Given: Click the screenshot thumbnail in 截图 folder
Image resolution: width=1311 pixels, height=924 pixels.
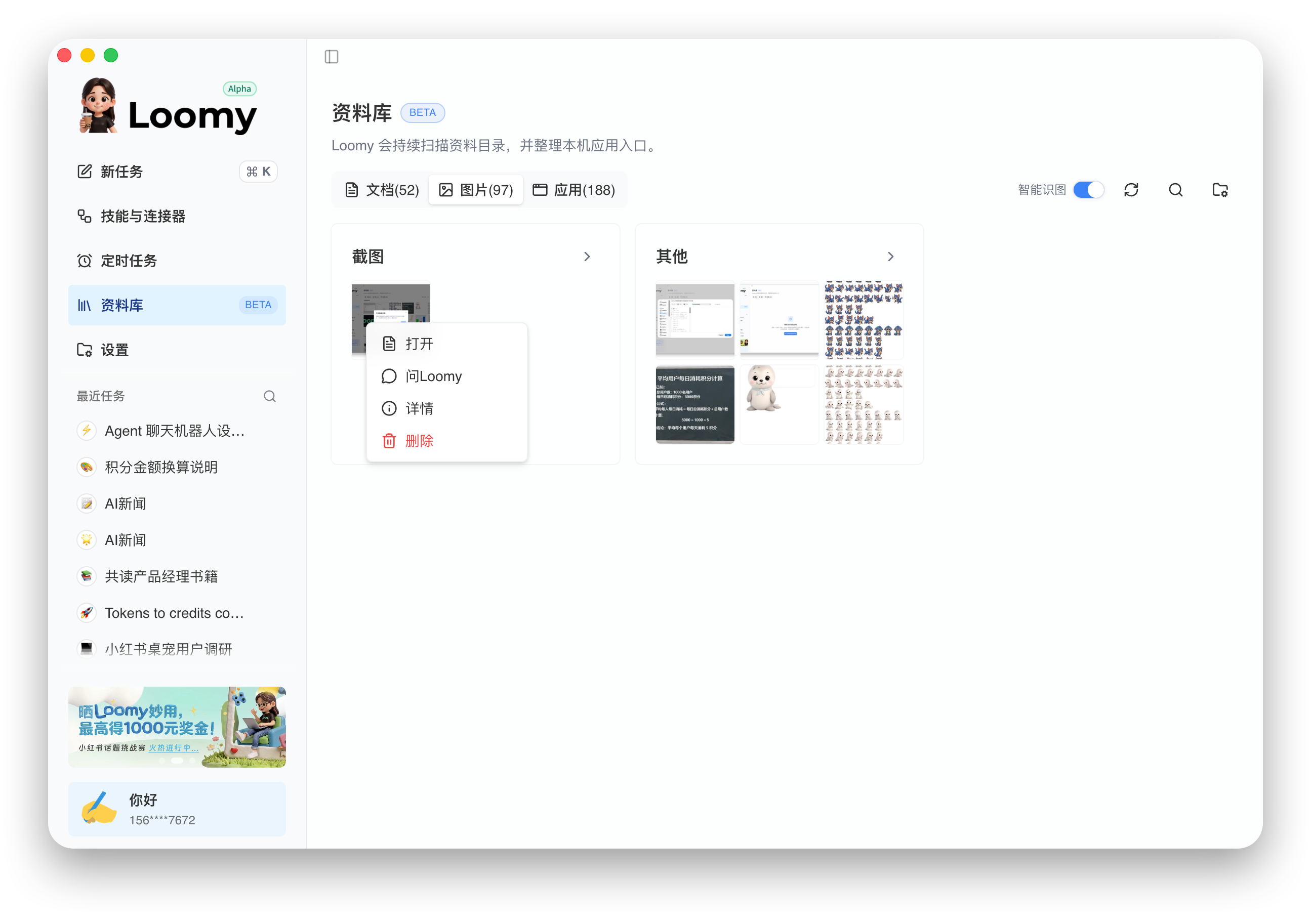Looking at the screenshot, I should pos(391,303).
